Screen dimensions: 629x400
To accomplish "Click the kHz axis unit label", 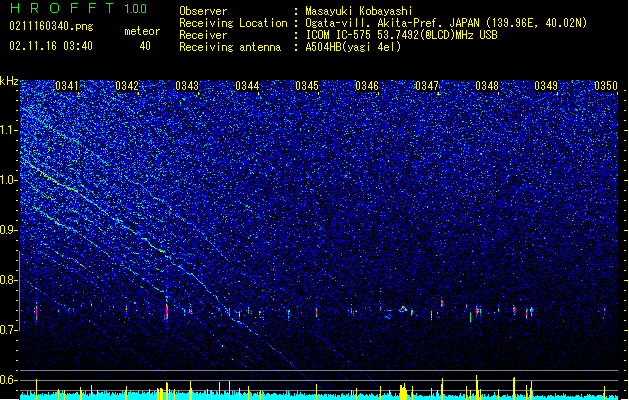I will coord(9,81).
